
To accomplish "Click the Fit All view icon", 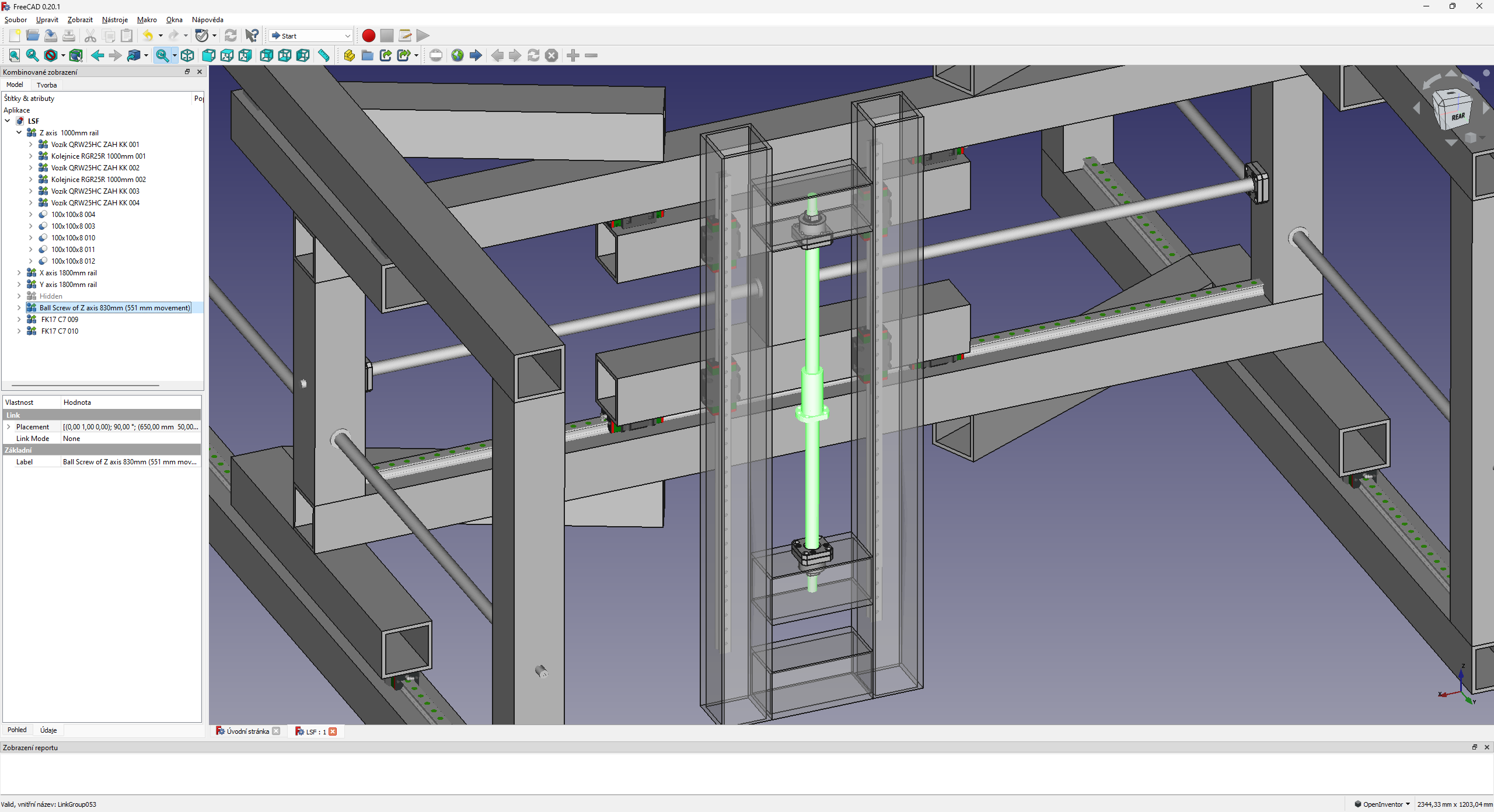I will pyautogui.click(x=15, y=55).
